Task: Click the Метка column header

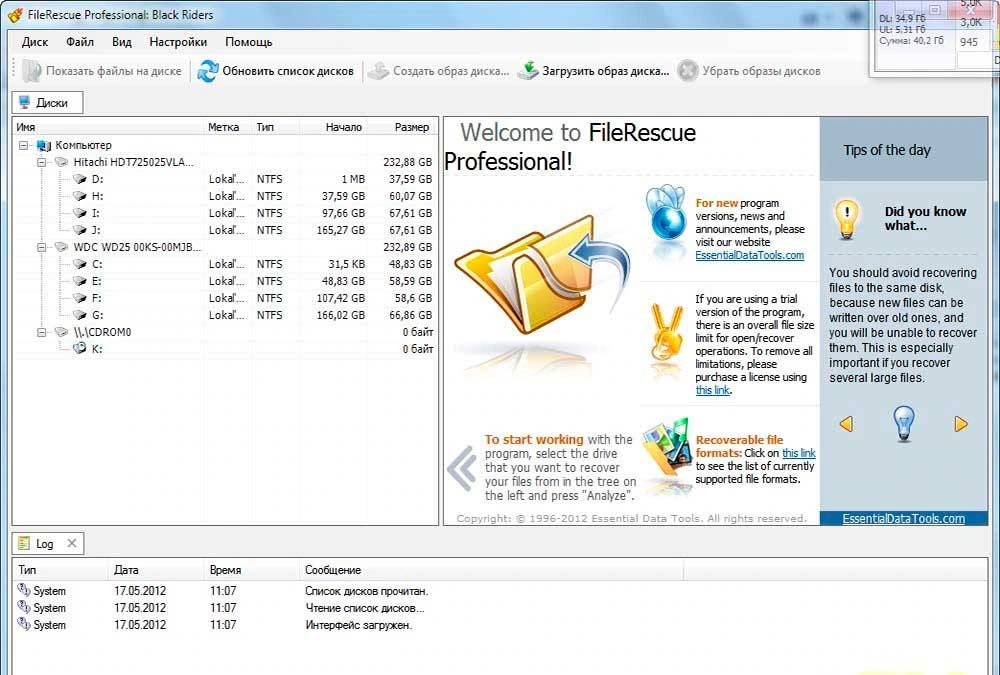Action: pos(228,127)
